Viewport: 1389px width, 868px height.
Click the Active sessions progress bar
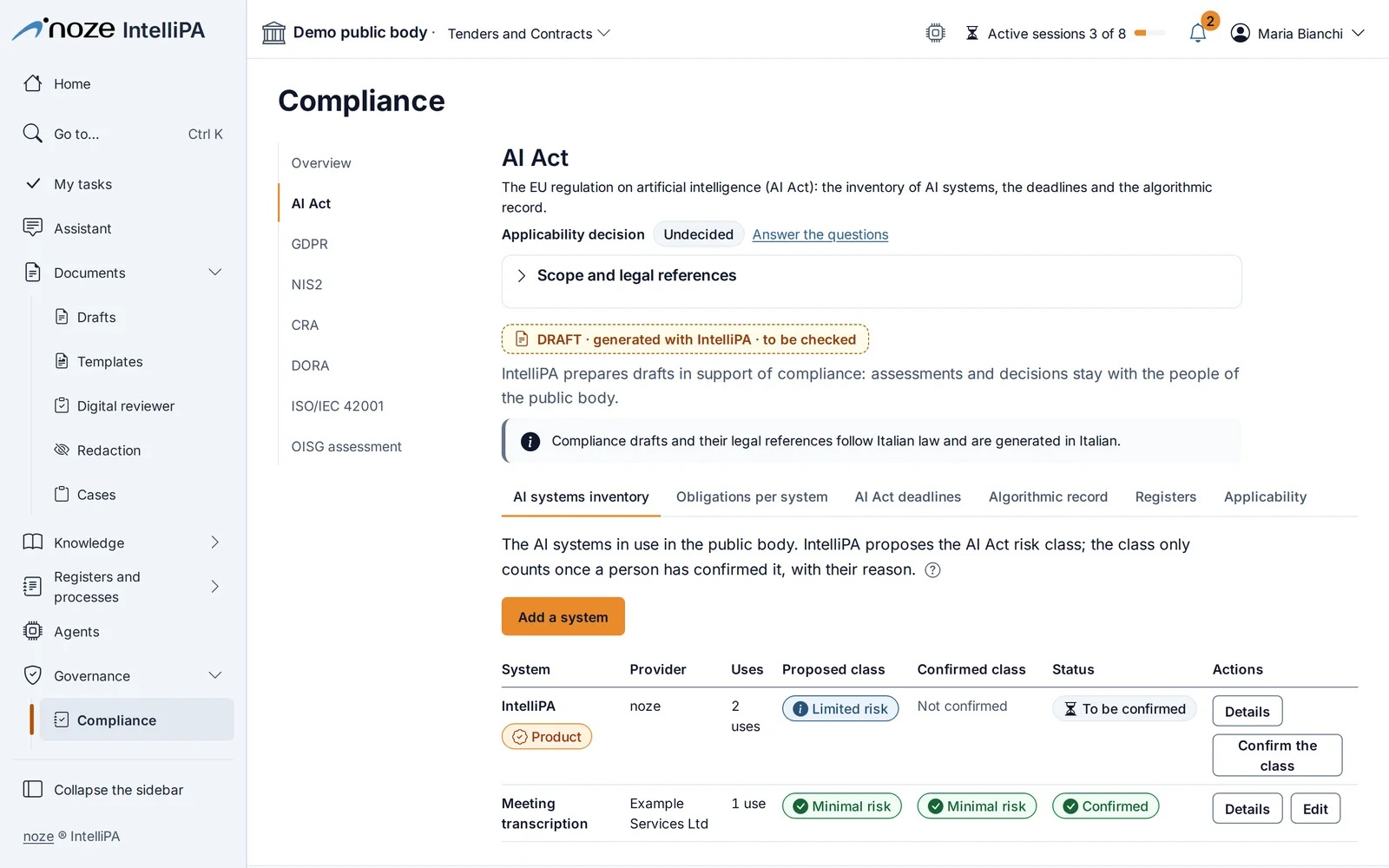(1149, 33)
